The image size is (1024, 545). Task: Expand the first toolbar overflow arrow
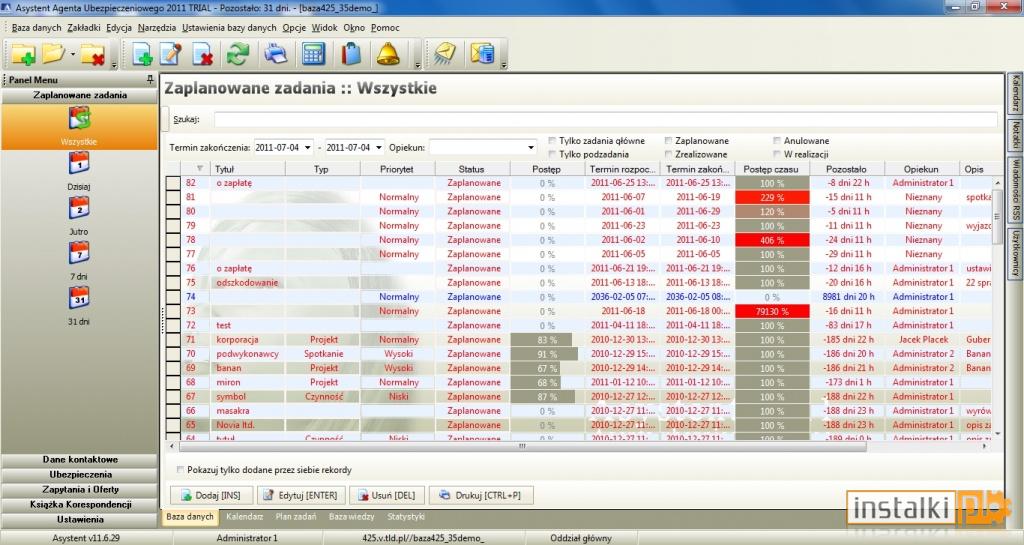[114, 65]
